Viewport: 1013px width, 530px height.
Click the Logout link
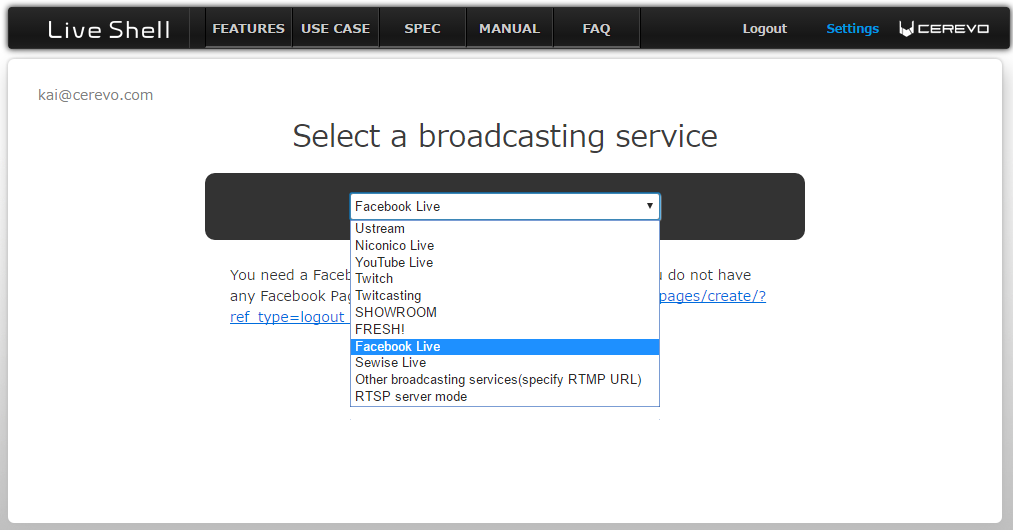pos(764,28)
